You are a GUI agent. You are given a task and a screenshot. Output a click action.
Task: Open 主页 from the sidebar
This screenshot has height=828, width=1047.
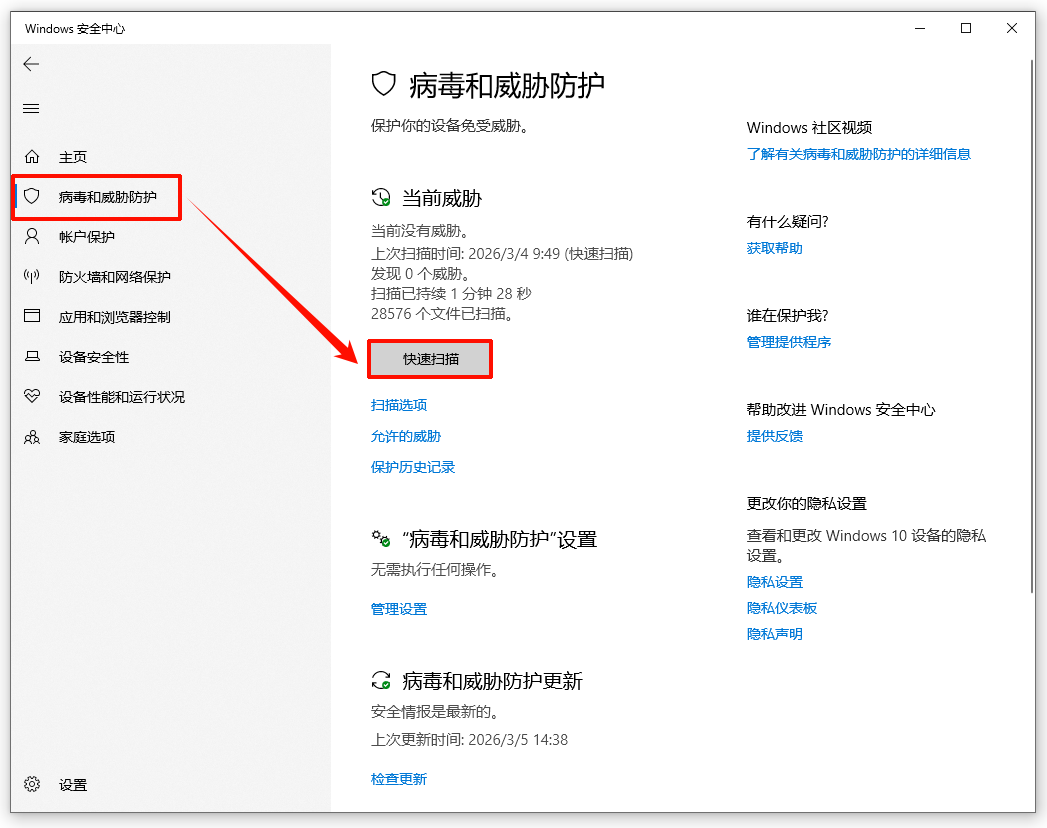(74, 156)
